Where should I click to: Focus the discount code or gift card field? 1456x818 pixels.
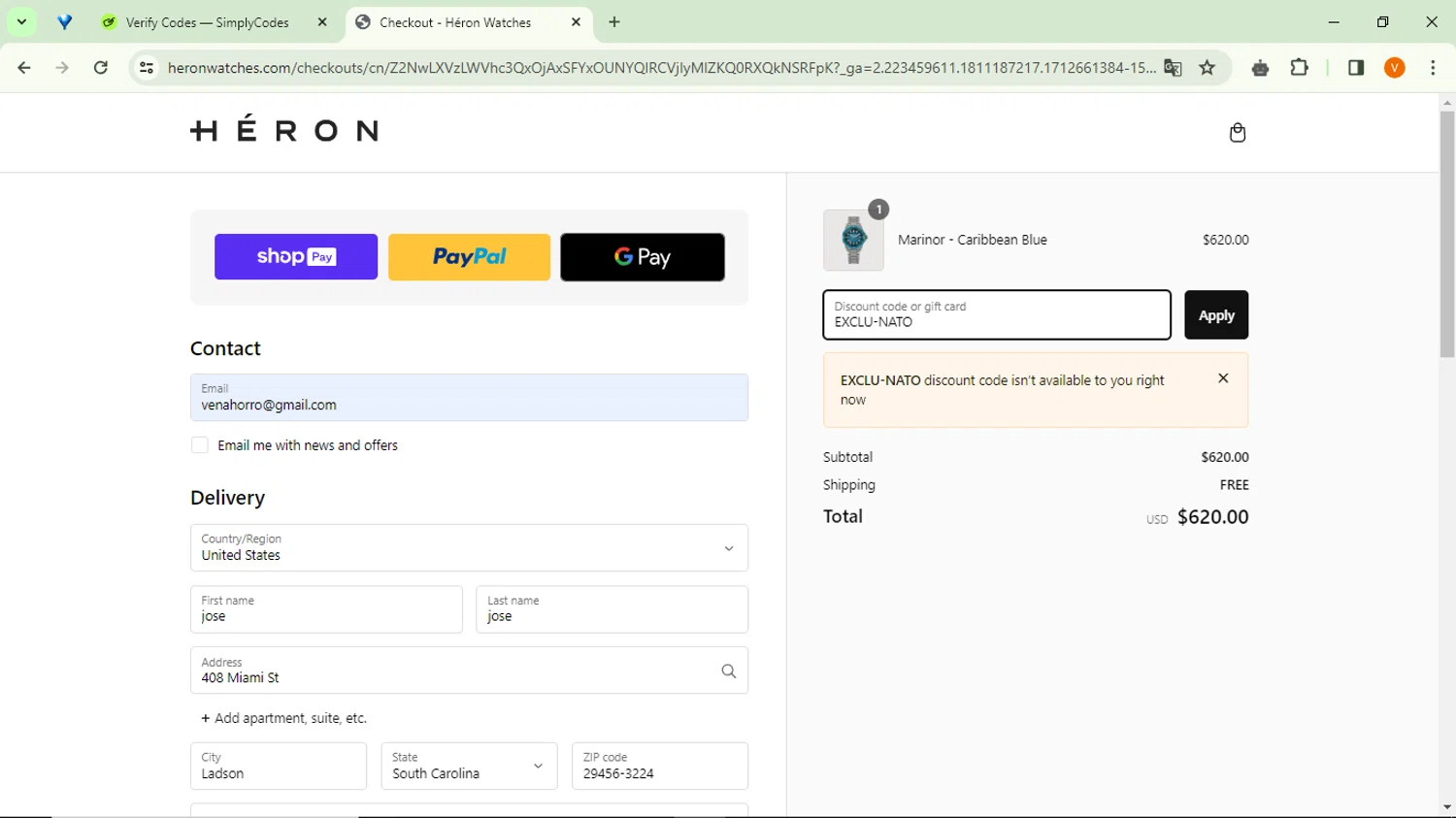997,315
